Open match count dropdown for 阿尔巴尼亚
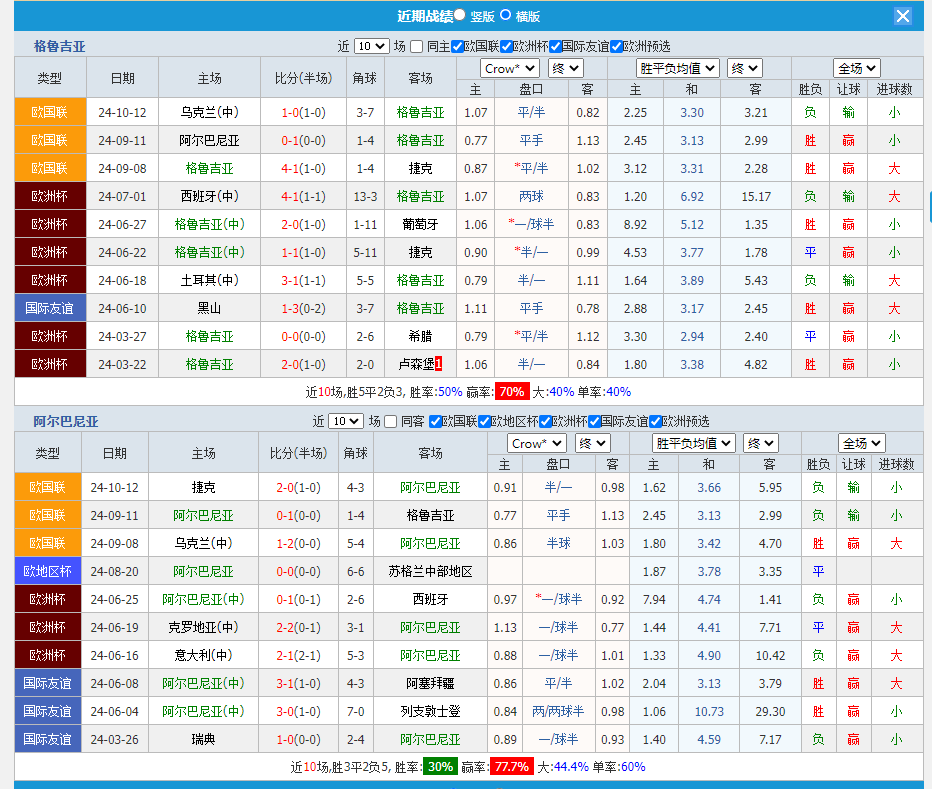The width and height of the screenshot is (932, 789). coord(346,421)
